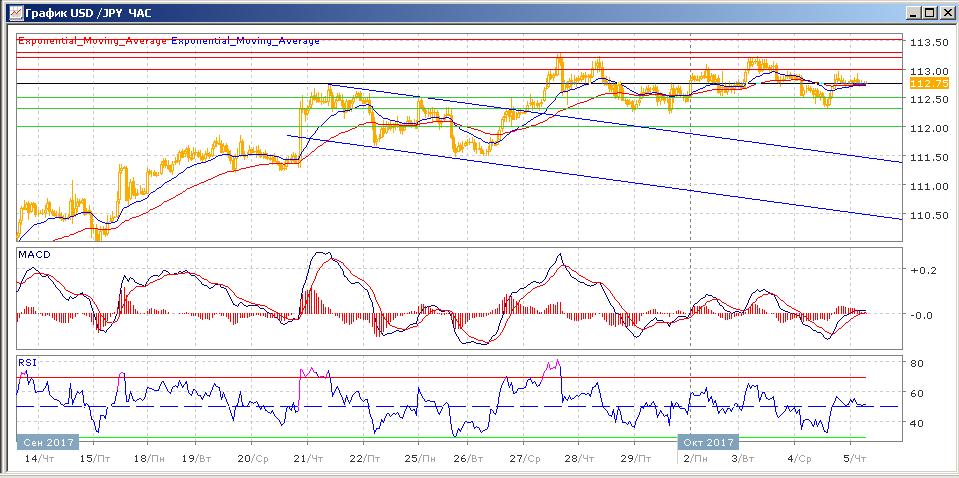Click the Сен 2017 month marker
The width and height of the screenshot is (959, 478).
tap(48, 442)
